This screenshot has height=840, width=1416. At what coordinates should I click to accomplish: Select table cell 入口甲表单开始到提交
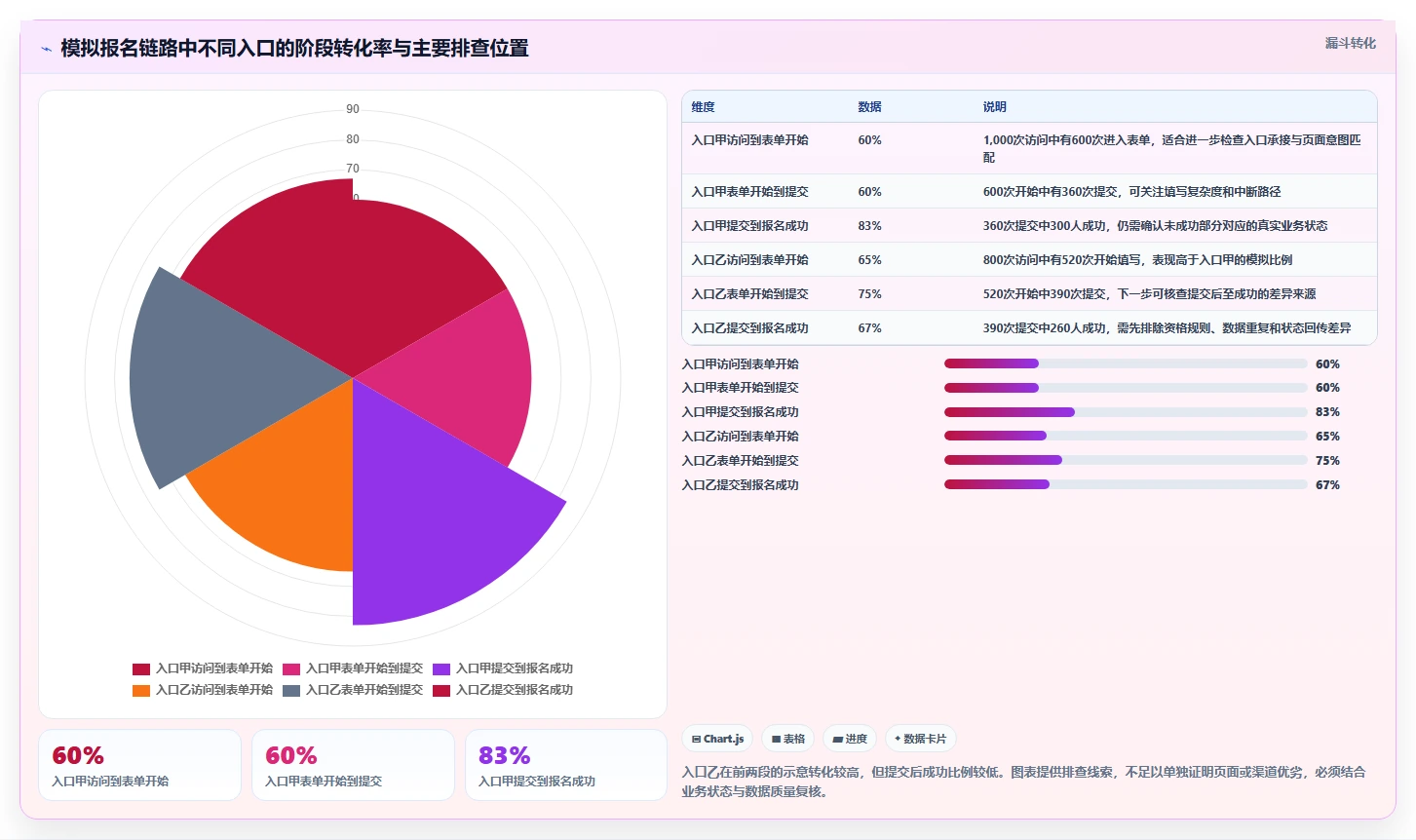[x=749, y=192]
